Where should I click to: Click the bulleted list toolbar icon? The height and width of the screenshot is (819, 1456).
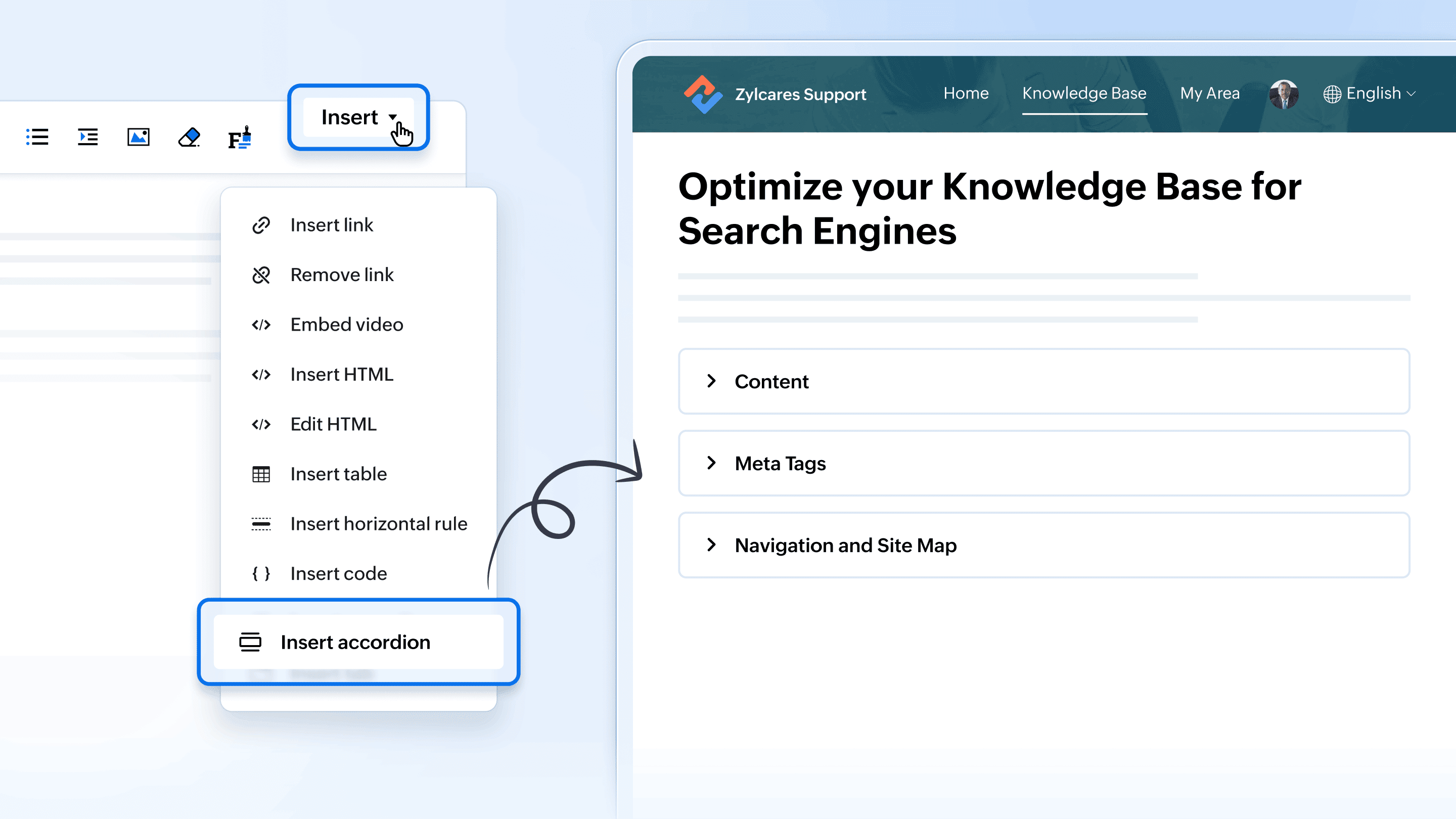click(37, 137)
